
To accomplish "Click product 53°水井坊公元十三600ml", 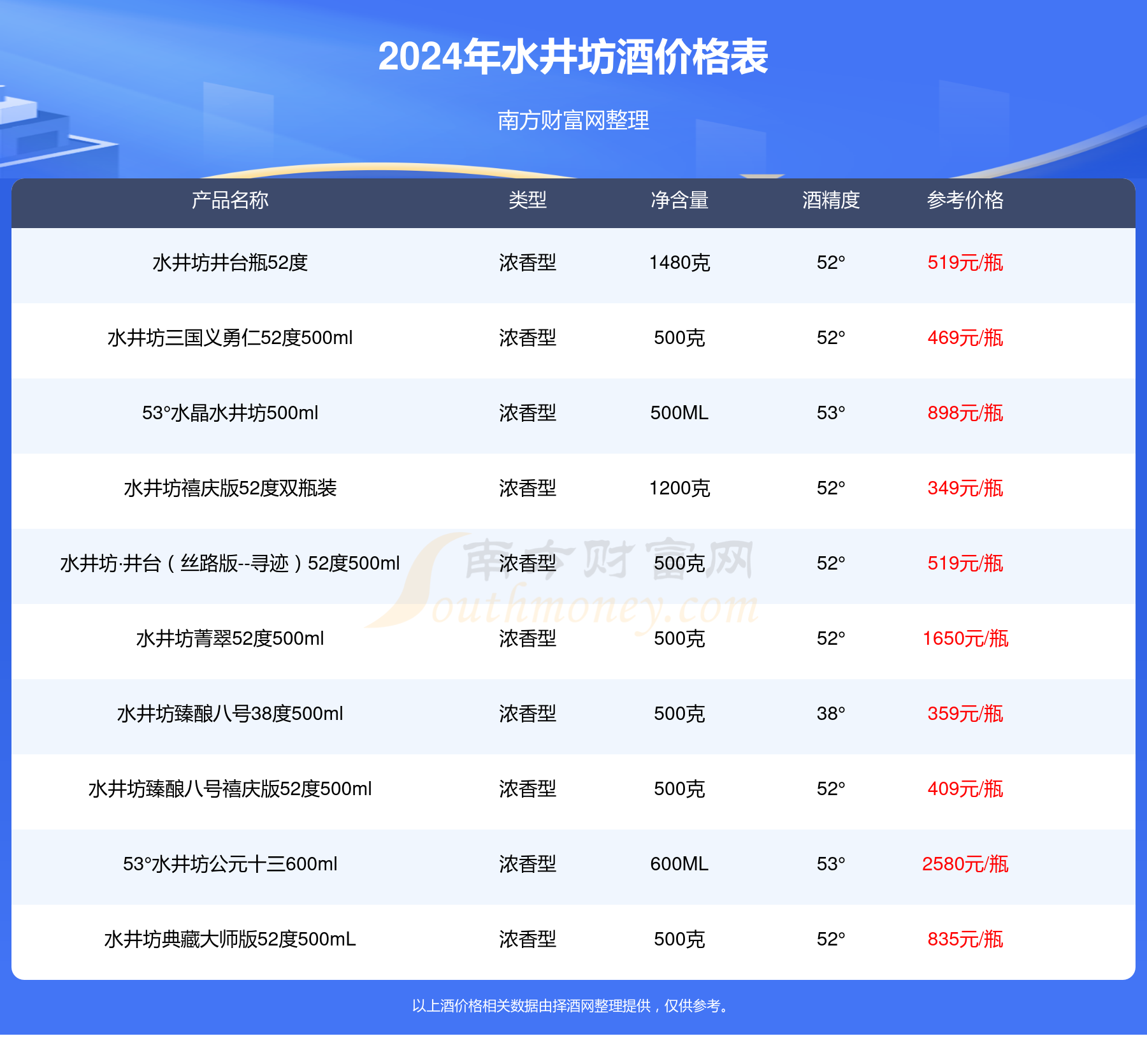I will [230, 864].
